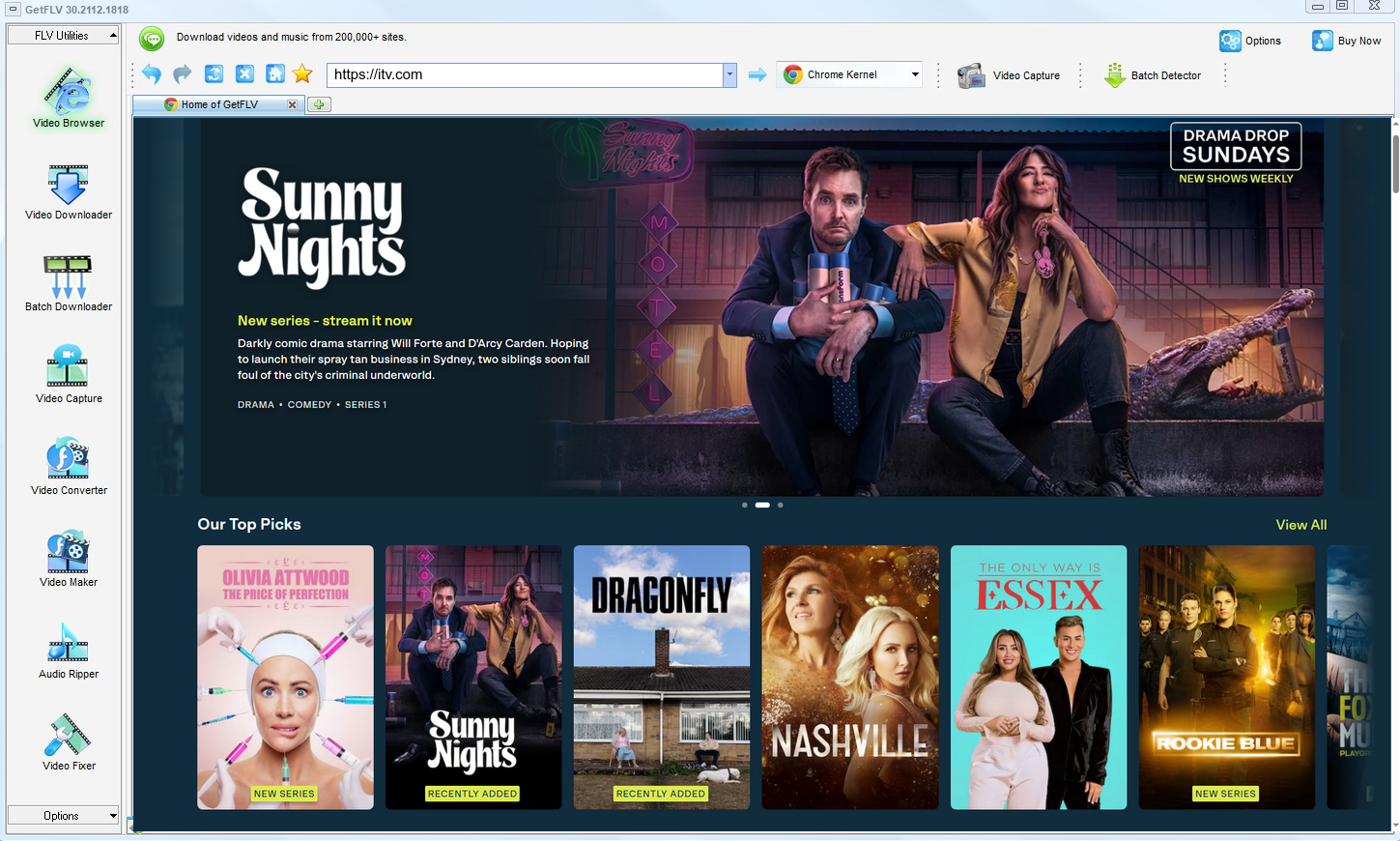The height and width of the screenshot is (841, 1400).
Task: Open the Olivia Attwood Price of Perfection card
Action: coord(285,677)
